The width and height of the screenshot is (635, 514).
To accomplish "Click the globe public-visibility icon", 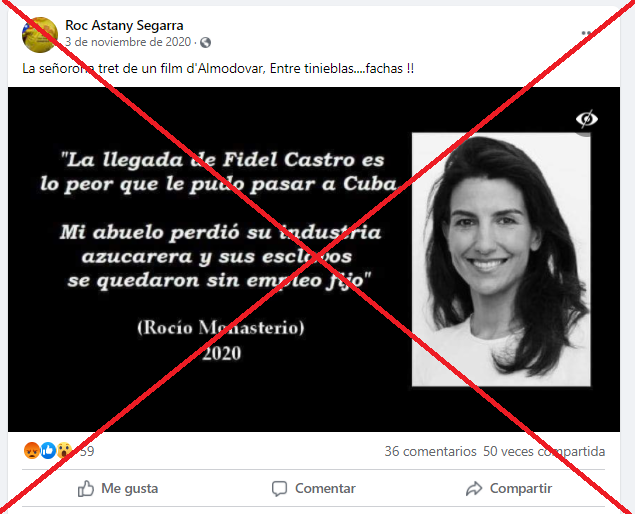I will 205,42.
